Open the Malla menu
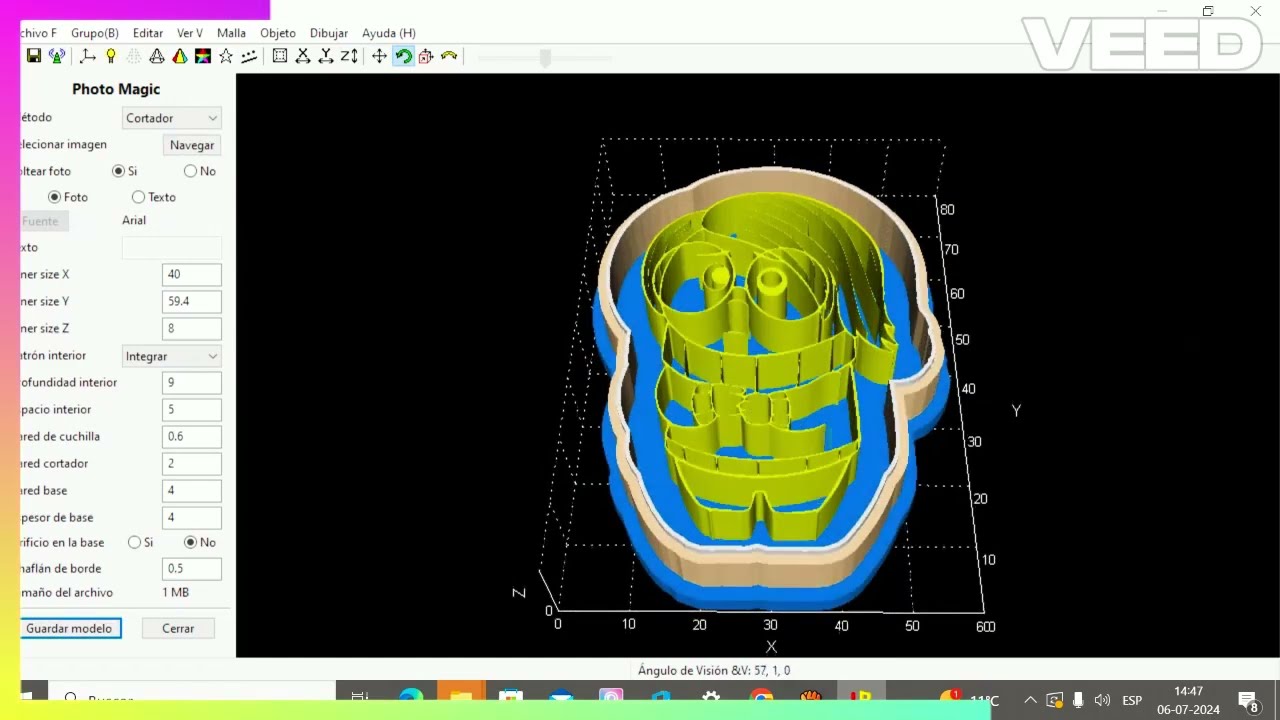The image size is (1280, 720). point(231,33)
